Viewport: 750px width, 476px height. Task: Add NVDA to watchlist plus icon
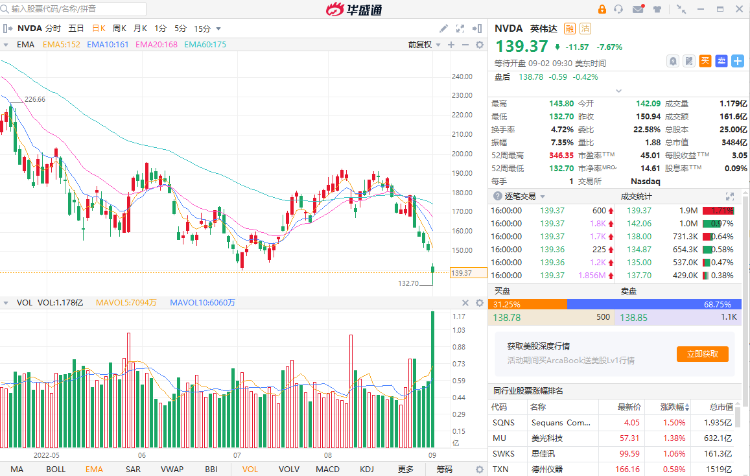[x=738, y=61]
